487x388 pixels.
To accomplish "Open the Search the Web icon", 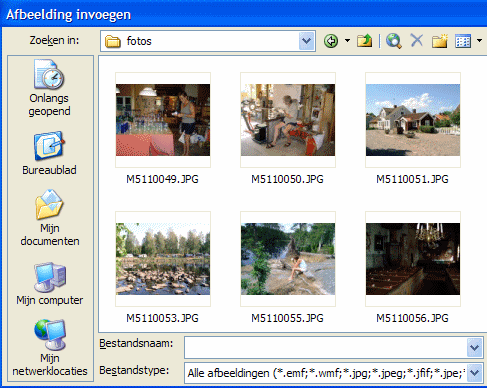I will [x=394, y=41].
